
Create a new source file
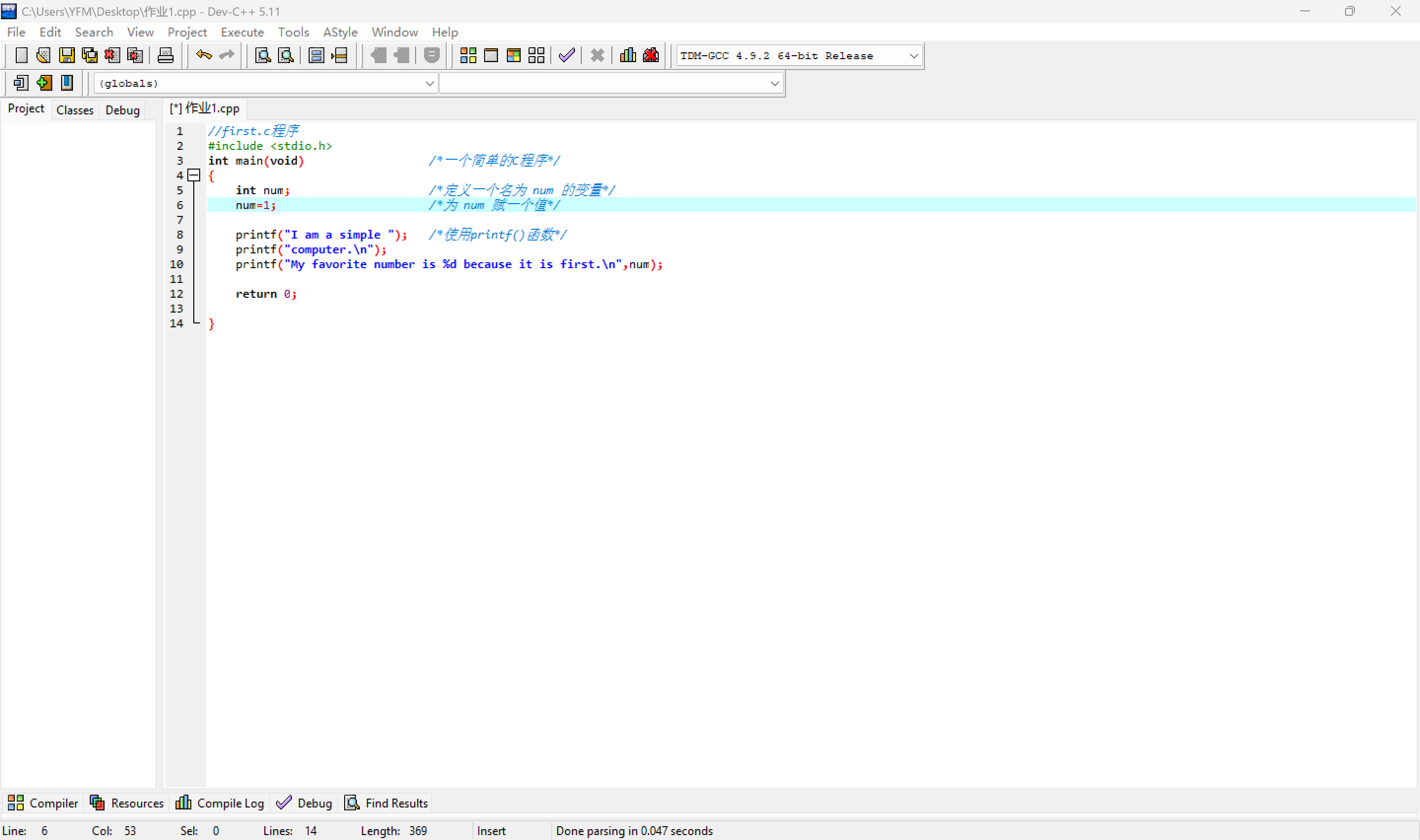pos(21,56)
